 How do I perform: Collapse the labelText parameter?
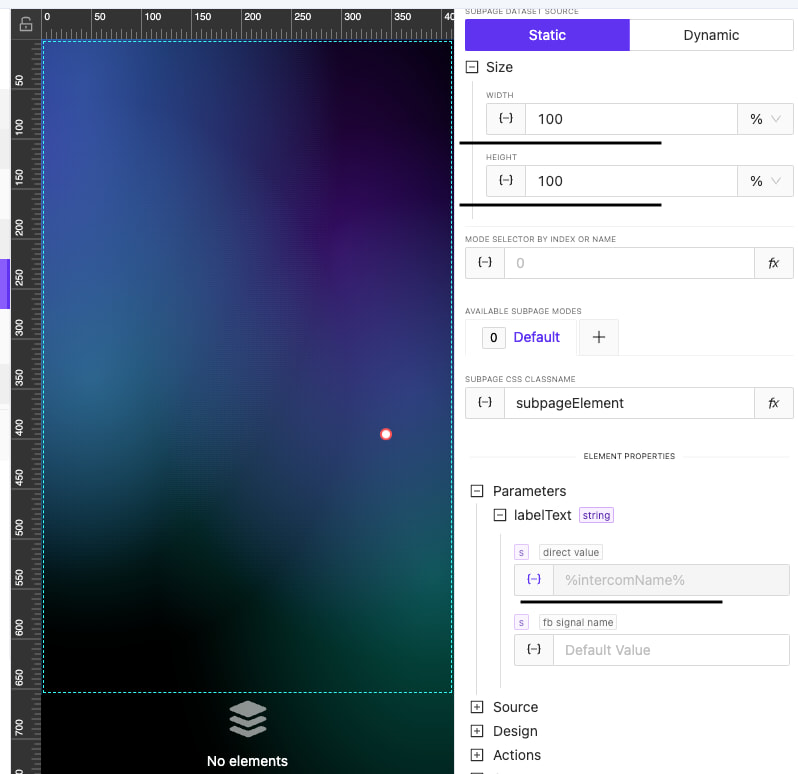[500, 515]
